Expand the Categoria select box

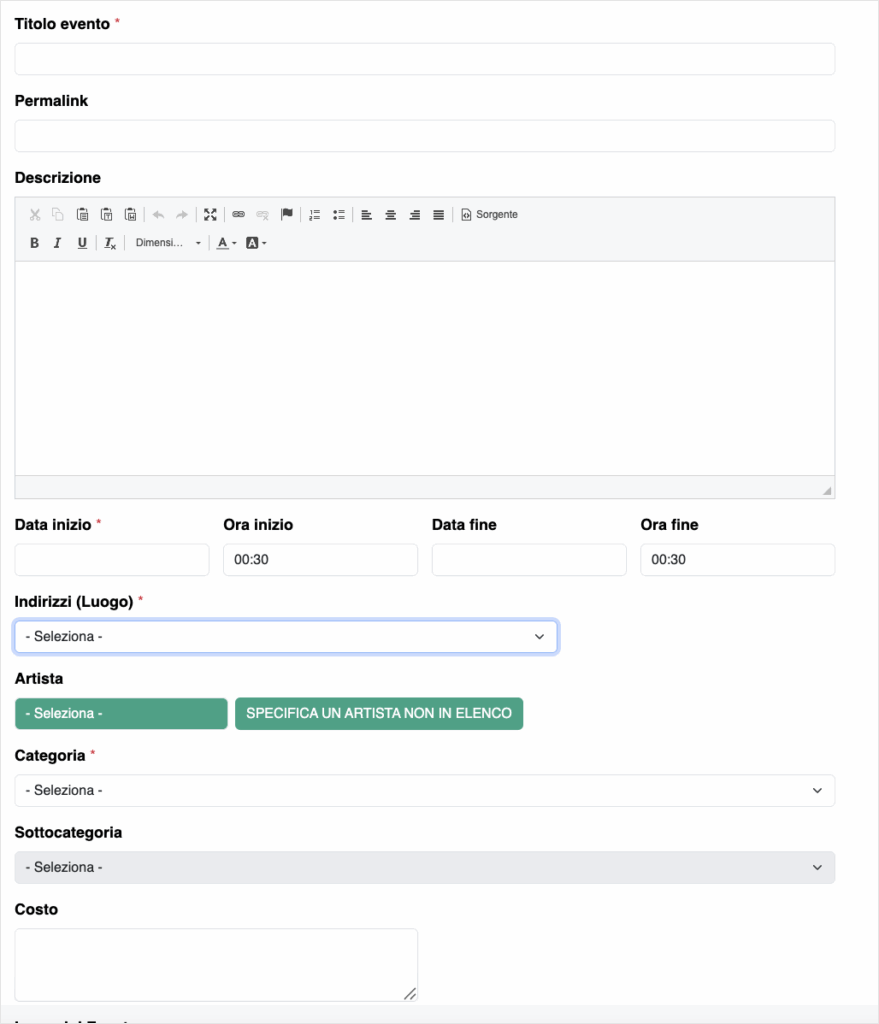pos(424,790)
